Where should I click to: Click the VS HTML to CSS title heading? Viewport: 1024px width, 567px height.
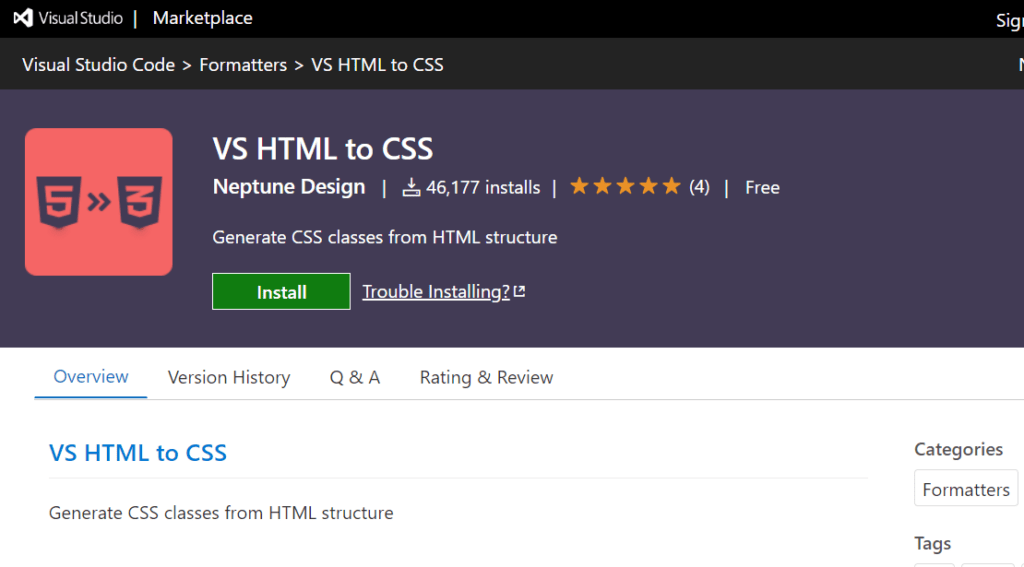[x=323, y=149]
